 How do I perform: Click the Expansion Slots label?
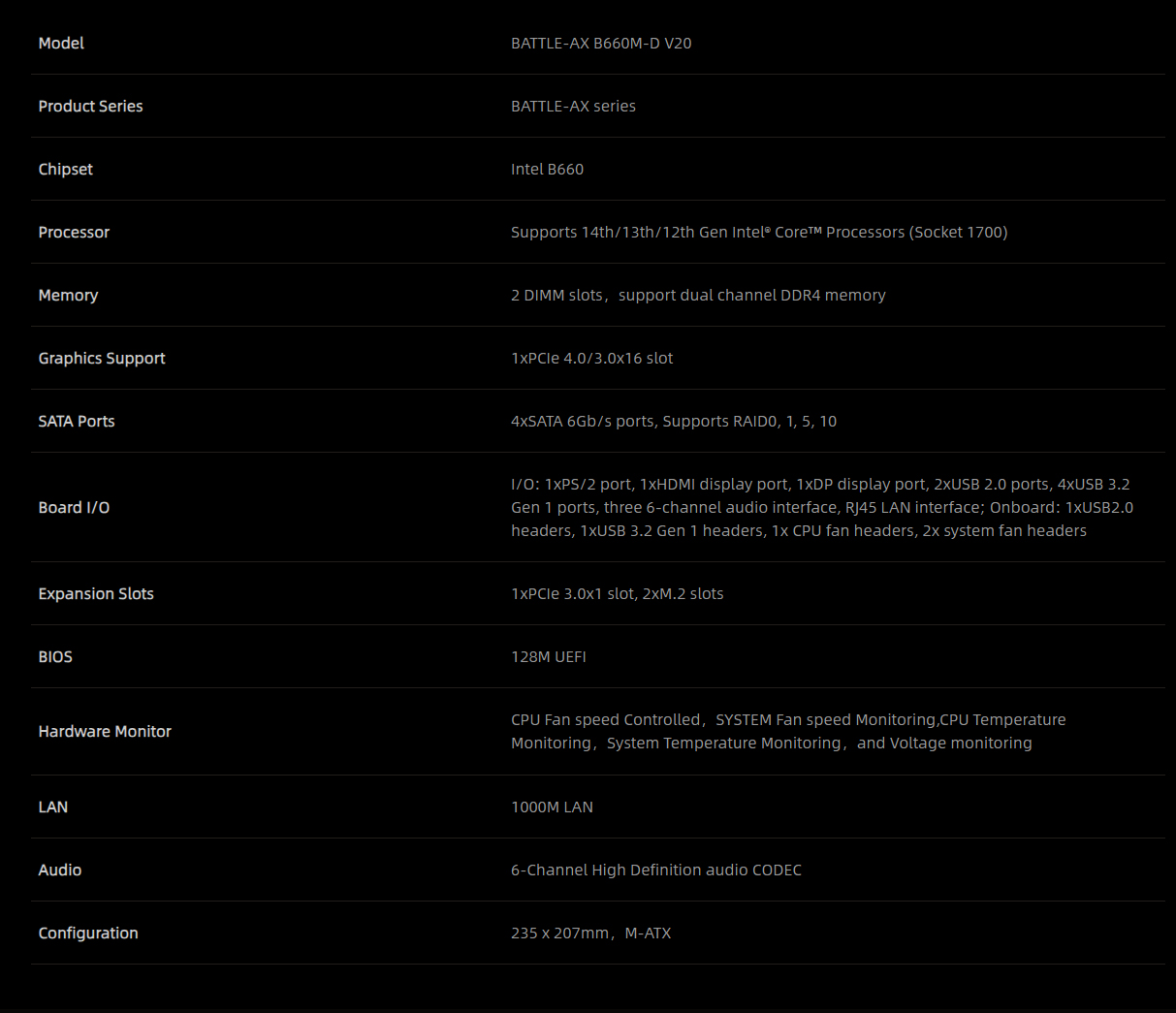[x=96, y=594]
